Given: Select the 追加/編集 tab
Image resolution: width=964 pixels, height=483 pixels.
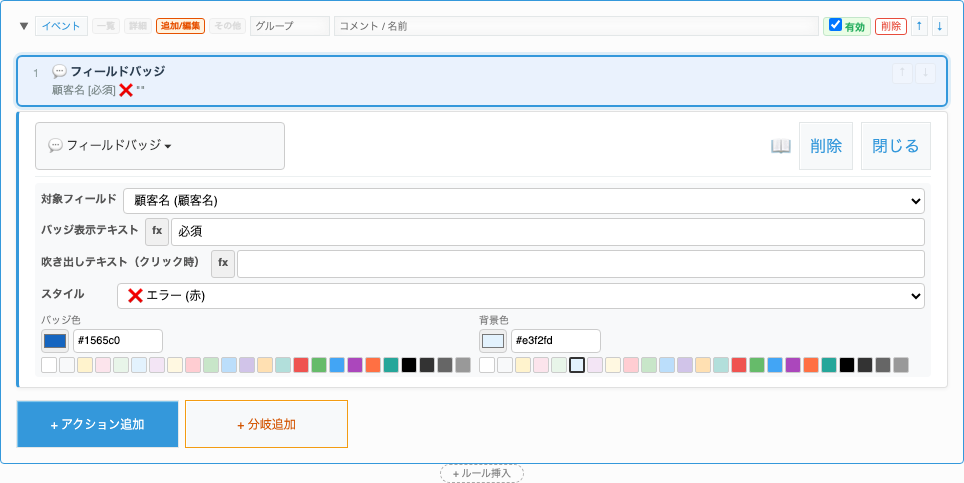Looking at the screenshot, I should click(181, 26).
